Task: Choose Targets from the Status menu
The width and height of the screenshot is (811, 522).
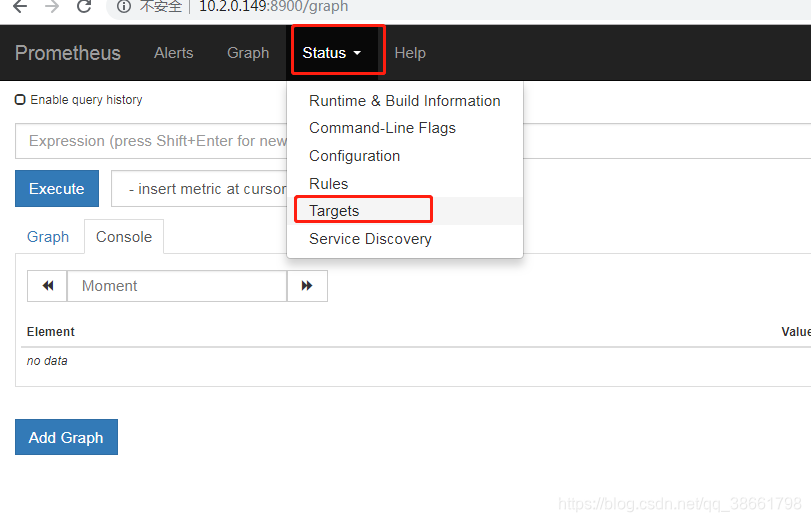Action: click(404, 211)
